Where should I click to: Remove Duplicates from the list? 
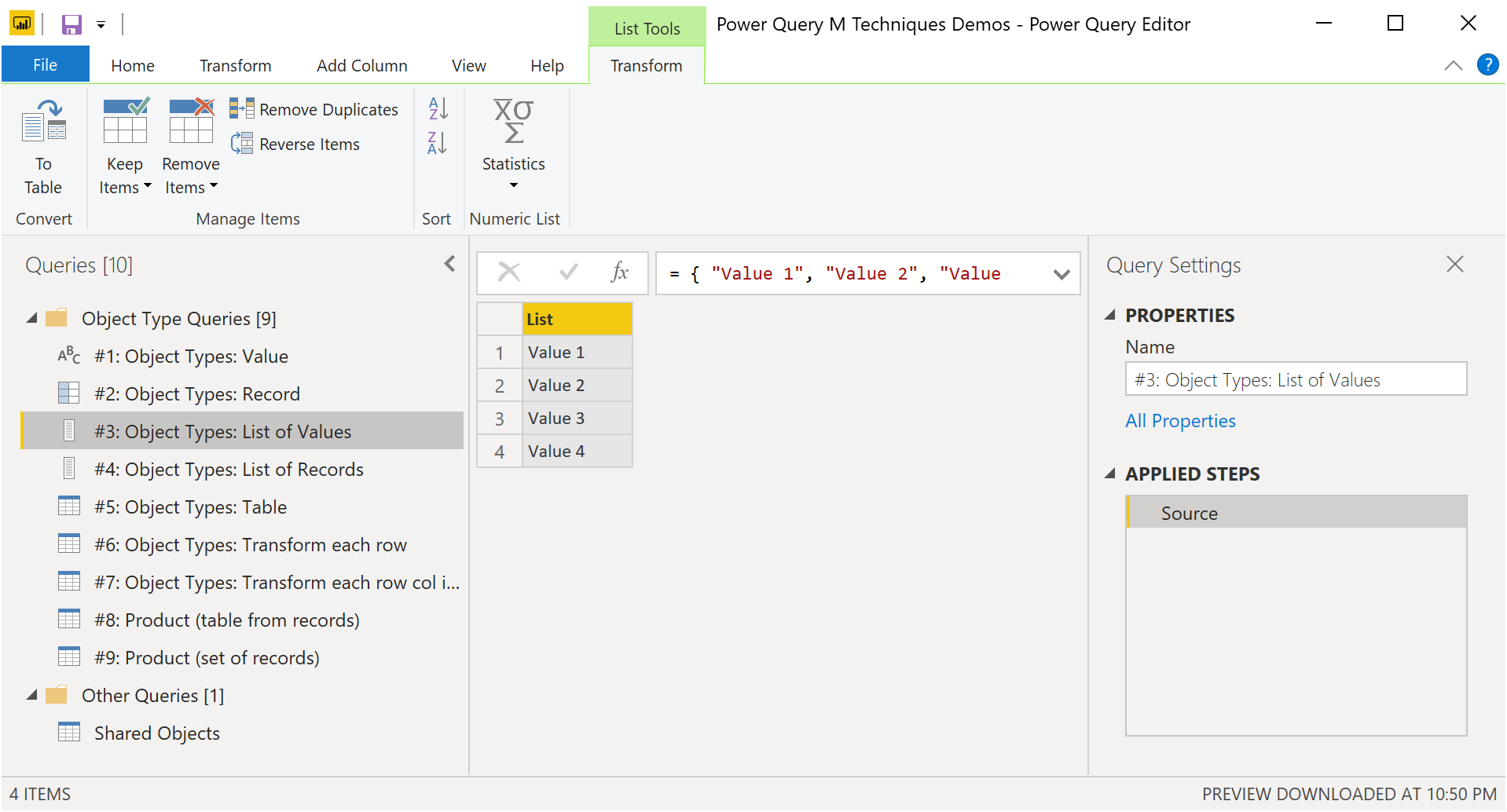(x=313, y=109)
